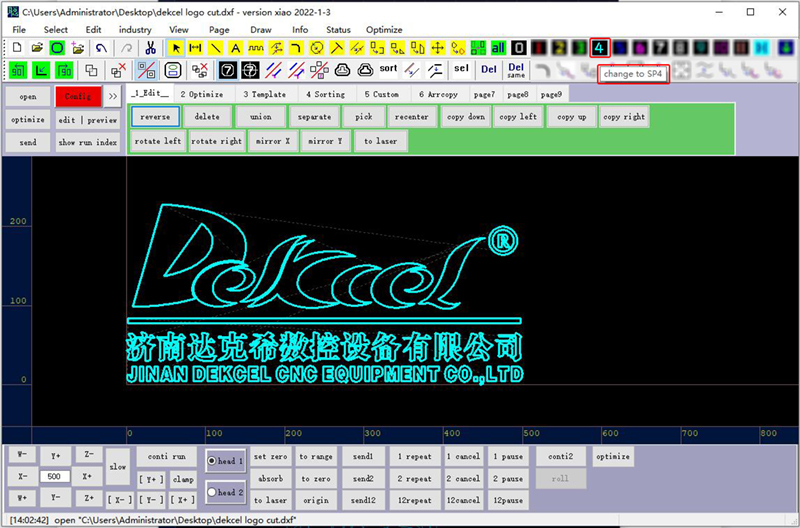Select the head 2 radio button
Image resolution: width=800 pixels, height=528 pixels.
[212, 492]
